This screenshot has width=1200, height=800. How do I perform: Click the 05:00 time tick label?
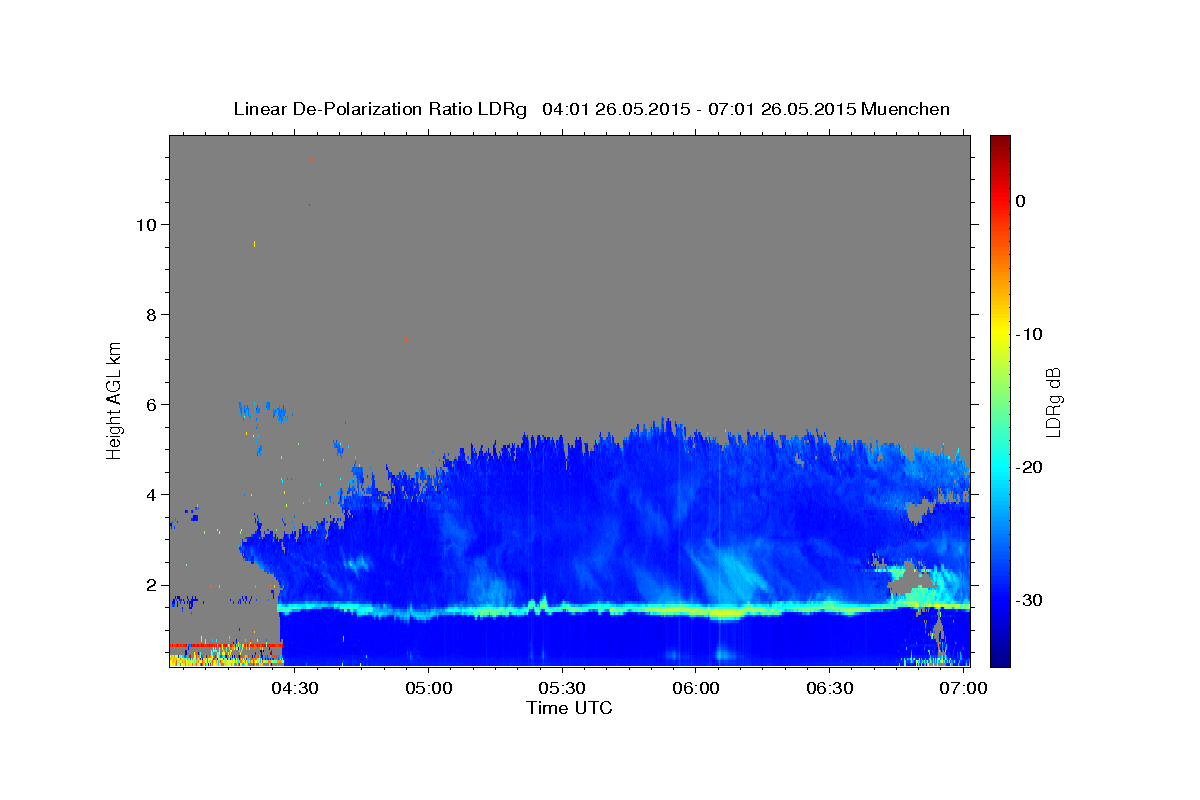[x=430, y=689]
